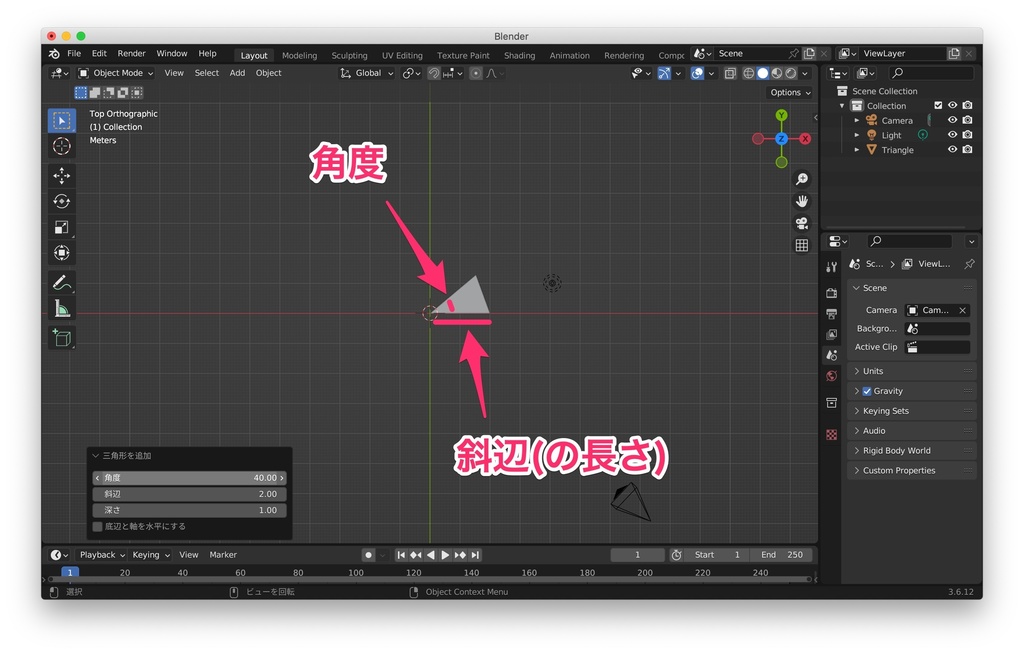Select the Cursor tool in the left toolbar
The image size is (1024, 654).
(x=62, y=144)
